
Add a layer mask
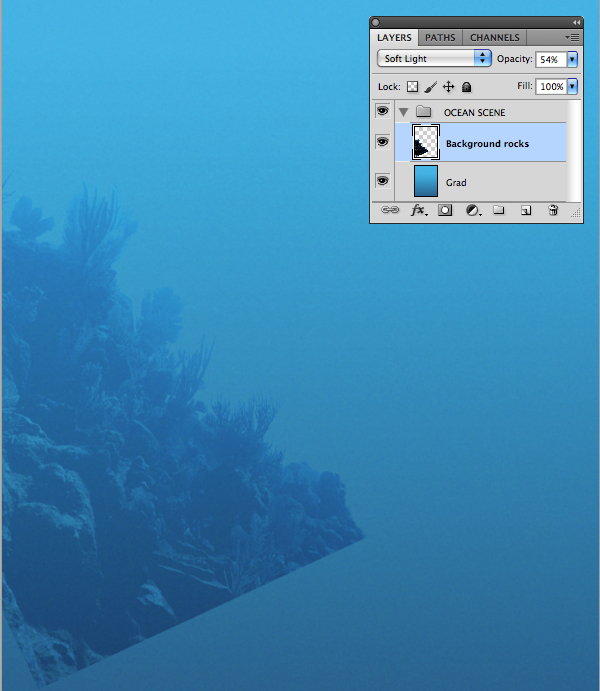[x=445, y=210]
